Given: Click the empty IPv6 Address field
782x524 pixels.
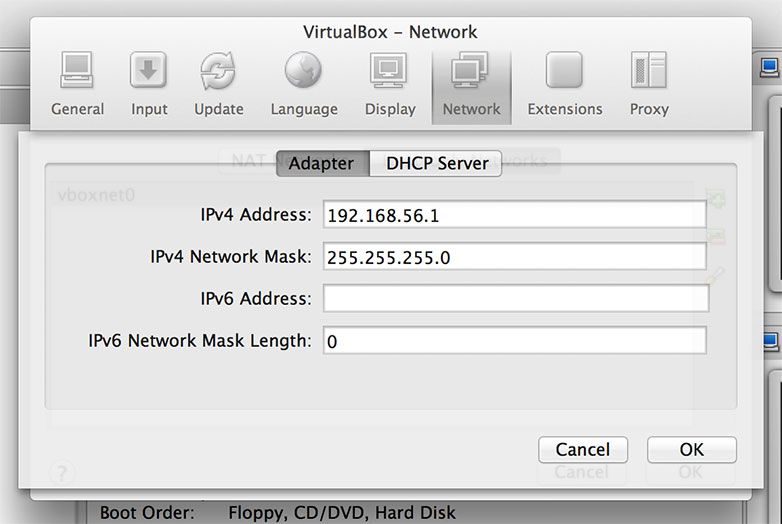Looking at the screenshot, I should (x=514, y=298).
